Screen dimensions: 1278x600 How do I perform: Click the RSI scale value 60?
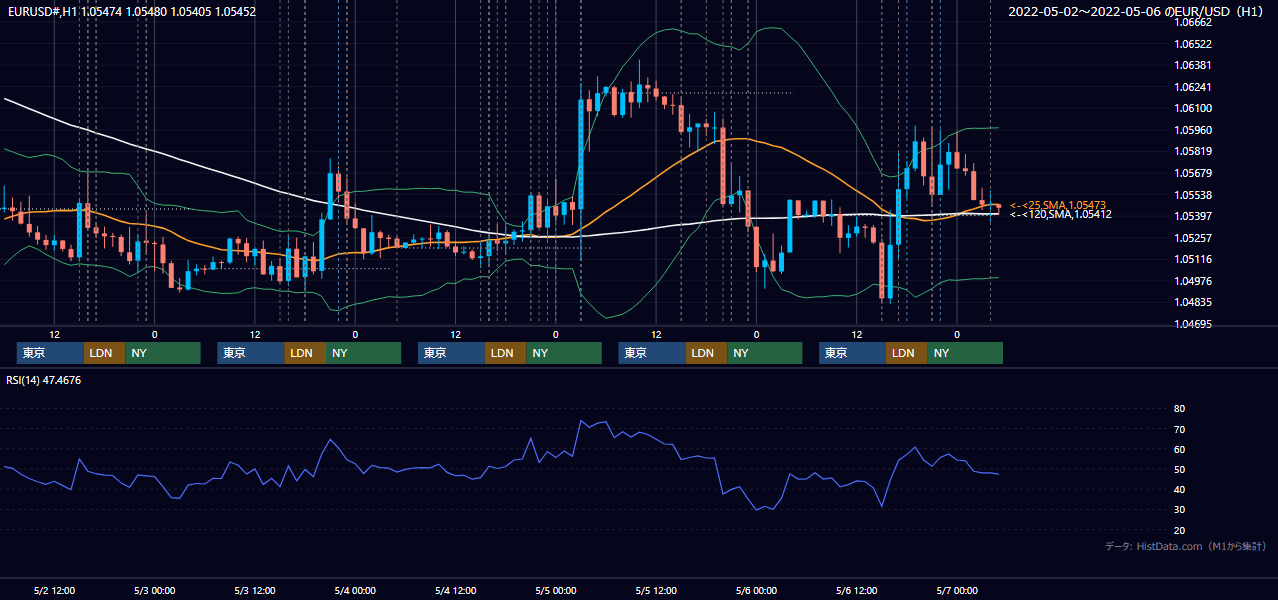coord(1179,449)
